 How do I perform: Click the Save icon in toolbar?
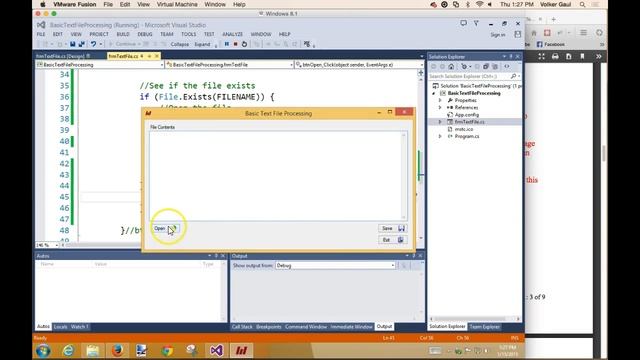click(x=73, y=44)
